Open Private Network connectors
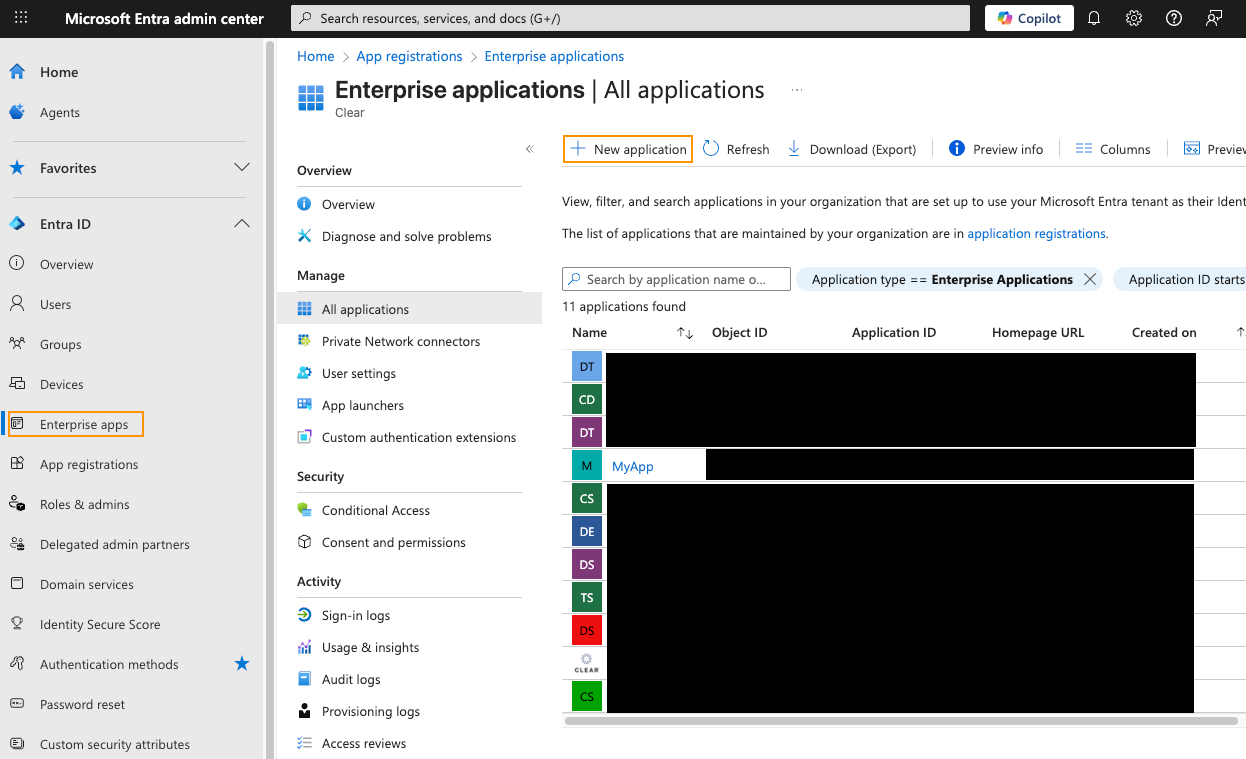Screen dimensions: 1246x759 pyautogui.click(x=401, y=341)
